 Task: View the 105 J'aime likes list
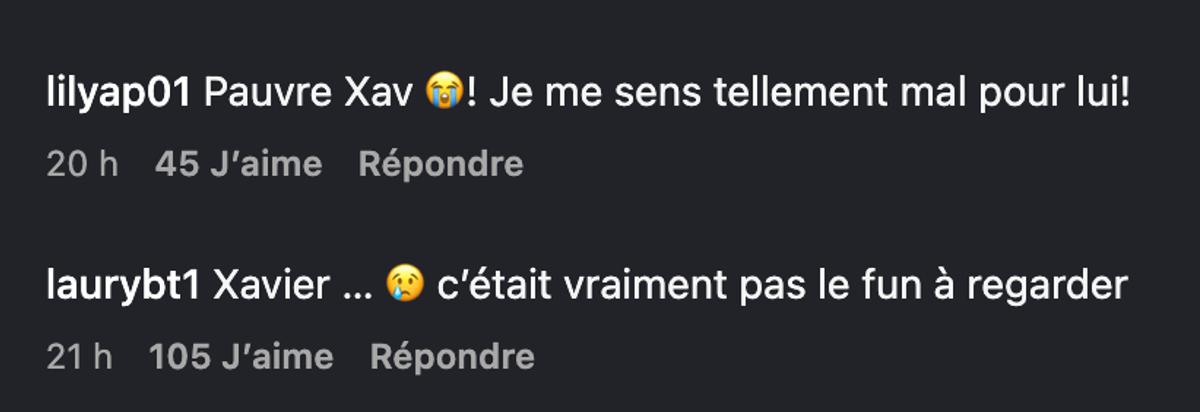[x=240, y=356]
